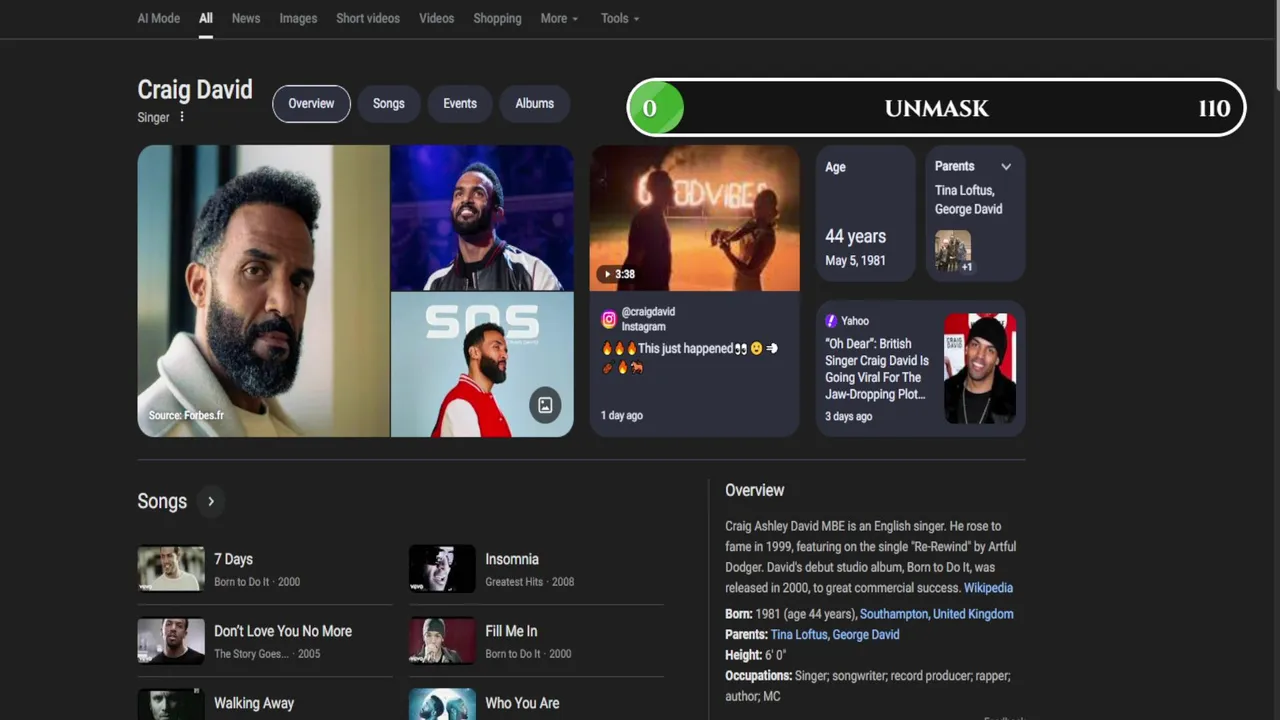Open the George David link in Overview
This screenshot has width=1280, height=720.
point(866,634)
